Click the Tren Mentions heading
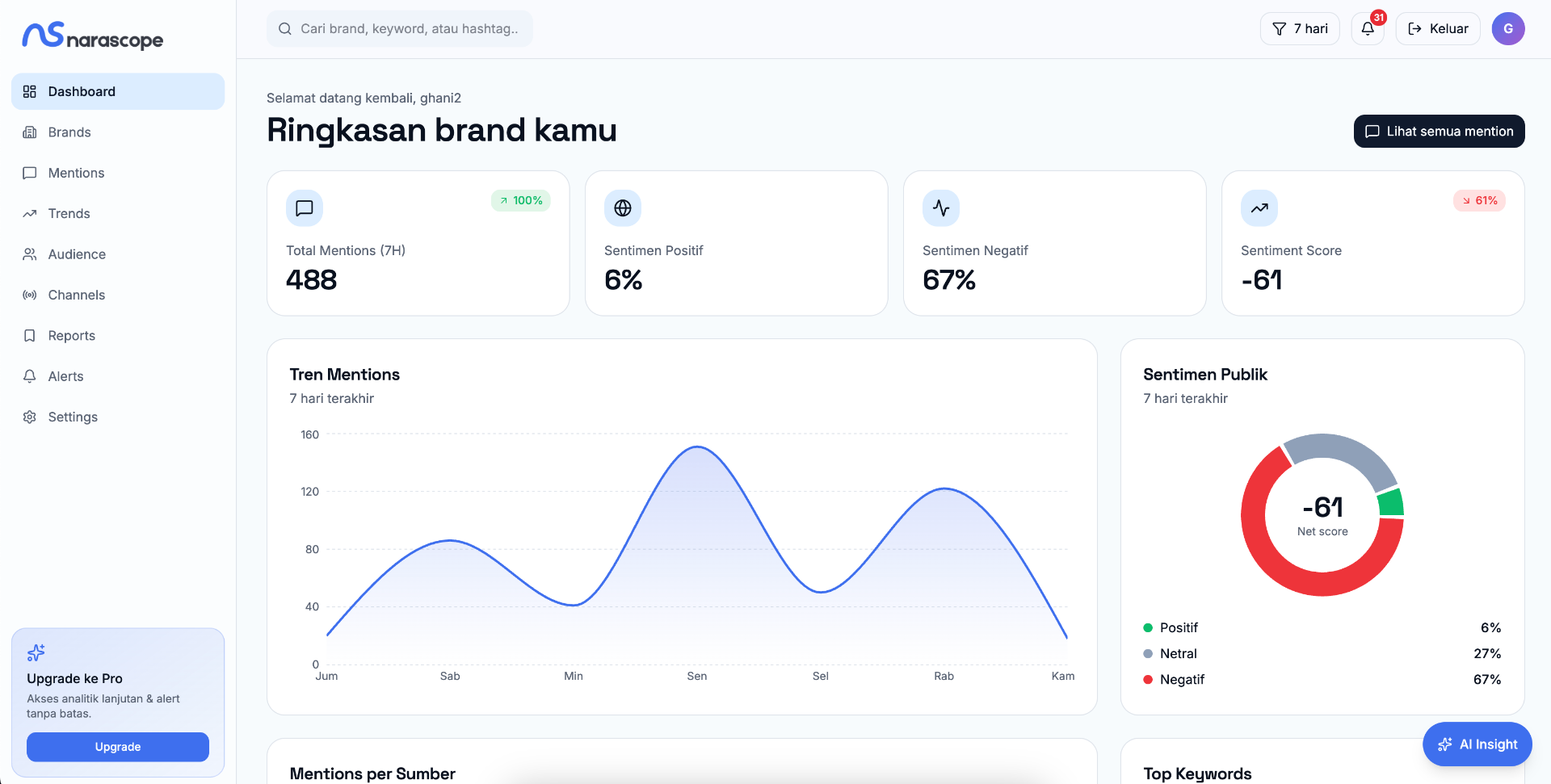Image resolution: width=1551 pixels, height=784 pixels. [345, 375]
